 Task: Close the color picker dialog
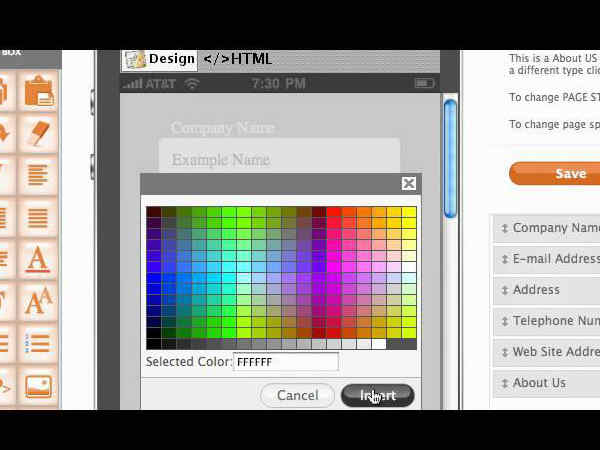tap(408, 183)
